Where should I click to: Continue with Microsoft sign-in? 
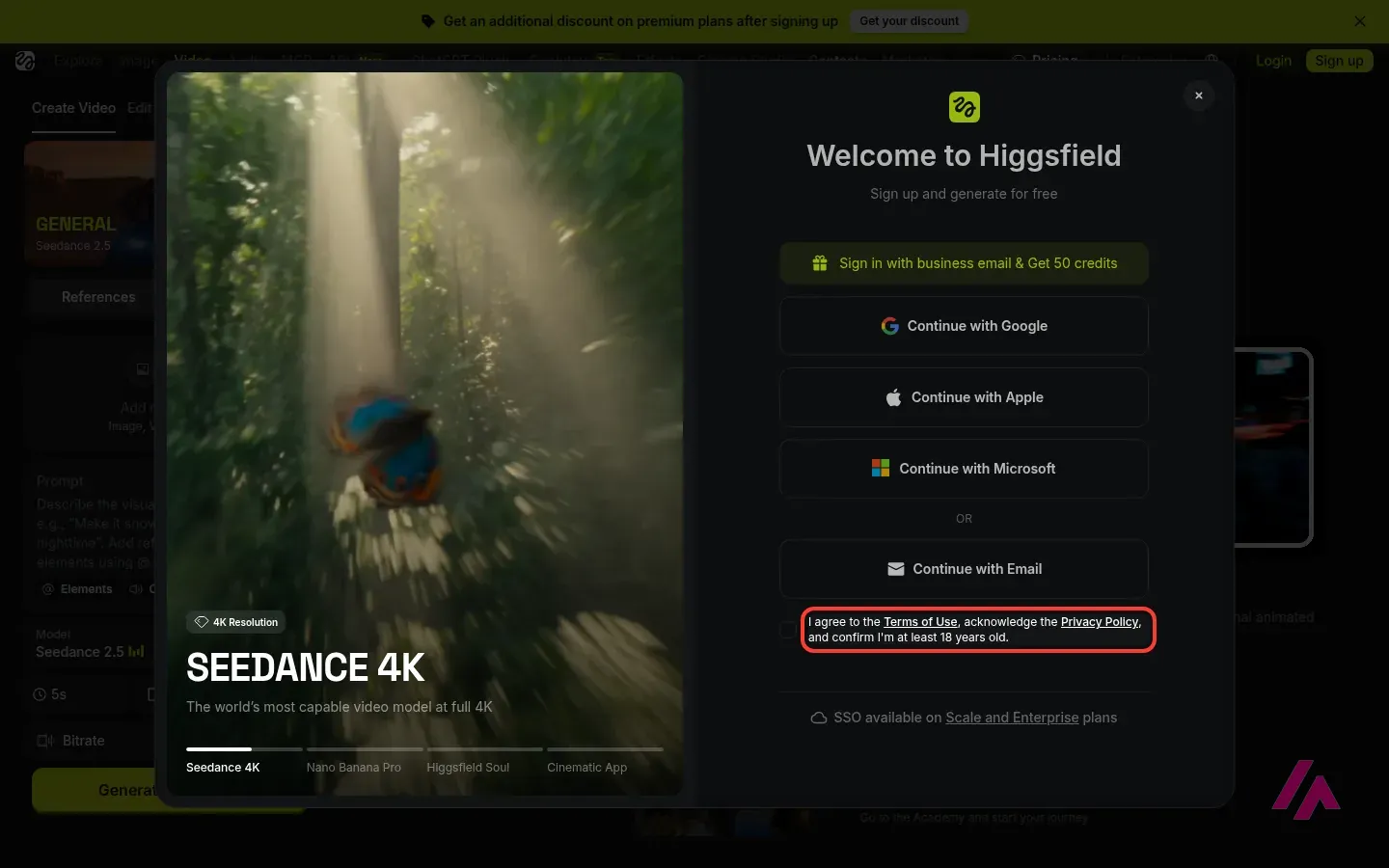pyautogui.click(x=964, y=469)
